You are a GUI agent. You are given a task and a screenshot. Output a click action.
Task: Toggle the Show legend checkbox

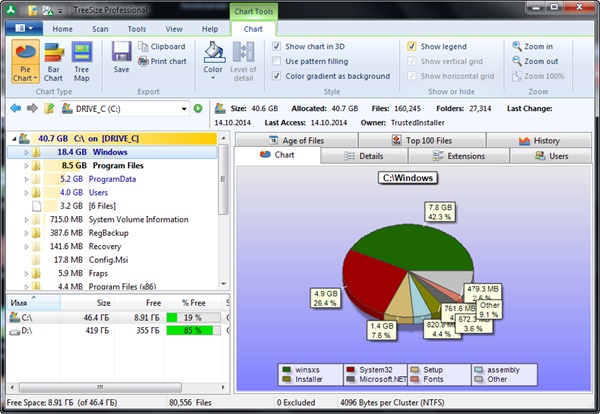[412, 46]
